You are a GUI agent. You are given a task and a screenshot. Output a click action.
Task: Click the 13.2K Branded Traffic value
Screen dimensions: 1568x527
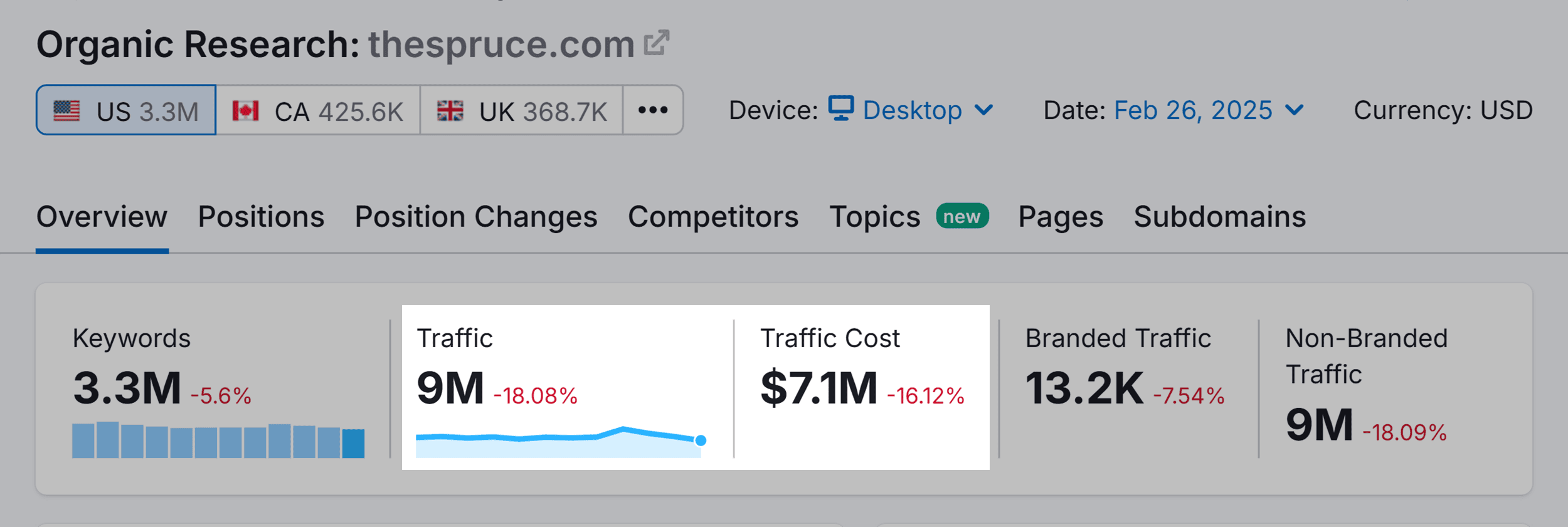pos(1084,388)
